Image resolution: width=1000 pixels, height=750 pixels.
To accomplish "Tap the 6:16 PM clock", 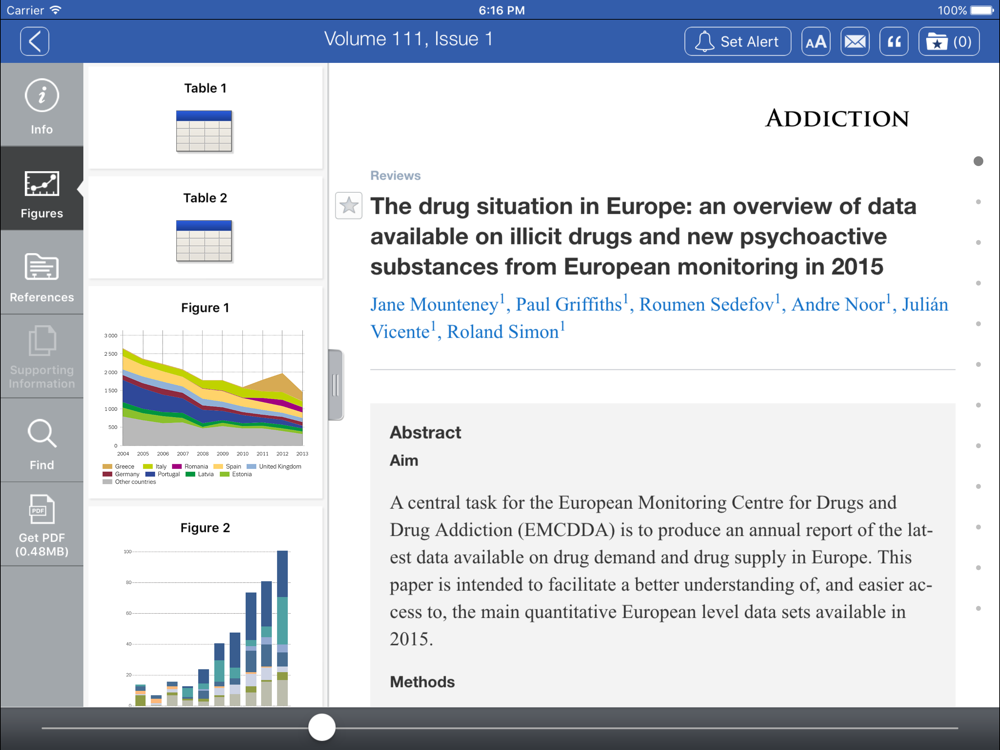I will pos(501,10).
